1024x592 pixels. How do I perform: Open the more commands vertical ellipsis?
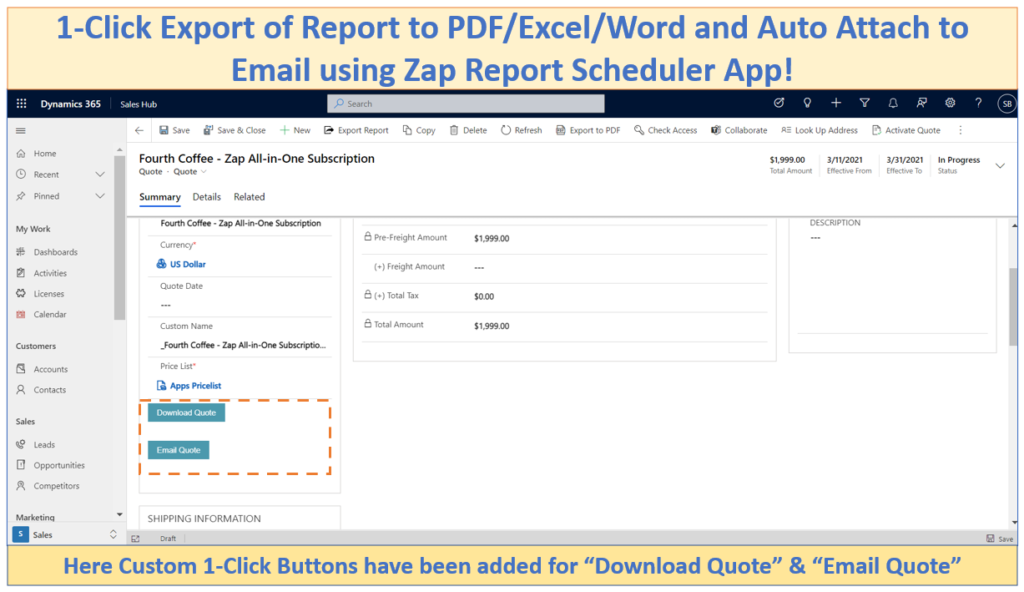coord(960,130)
